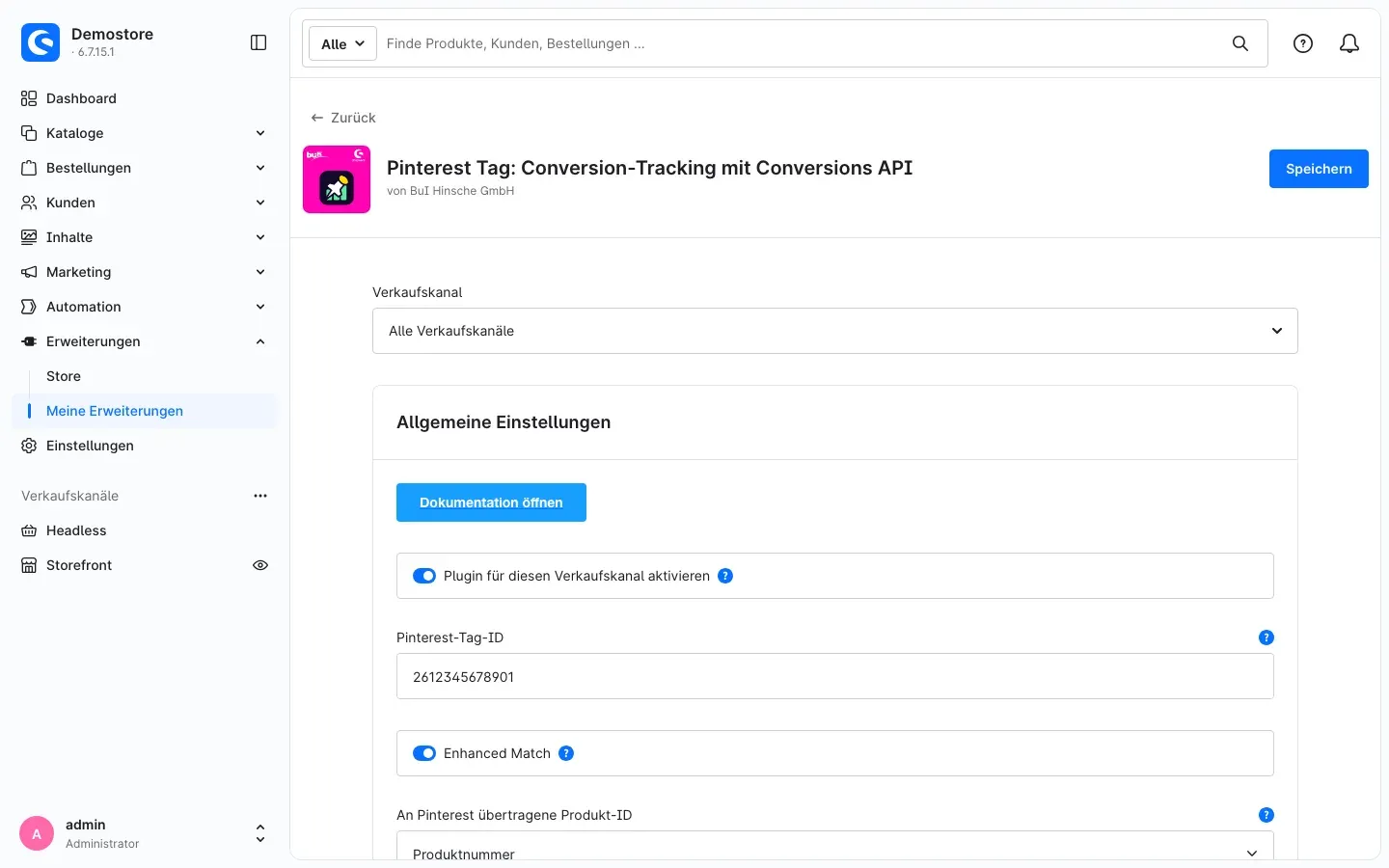This screenshot has height=868, width=1389.
Task: Click the Erweiterungen plug icon
Action: tap(29, 341)
